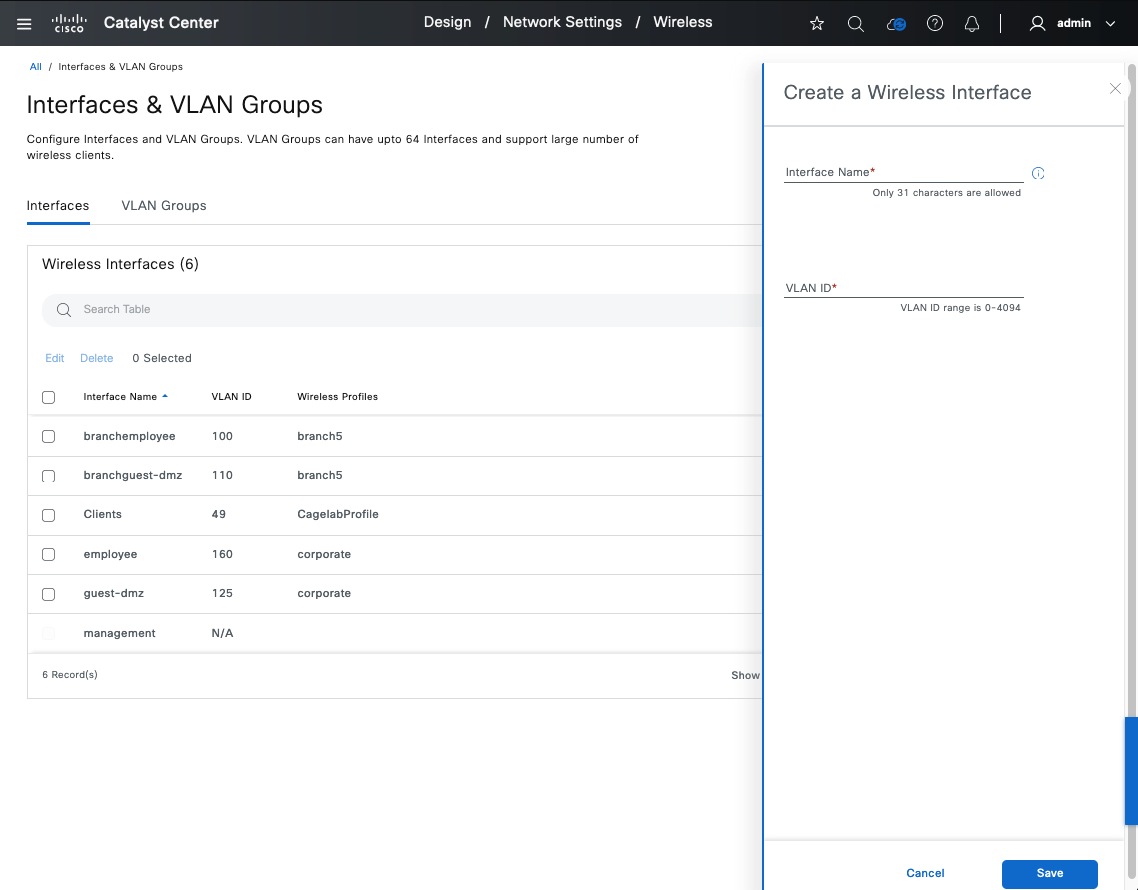Click the Edit action link
The height and width of the screenshot is (890, 1138).
point(54,358)
